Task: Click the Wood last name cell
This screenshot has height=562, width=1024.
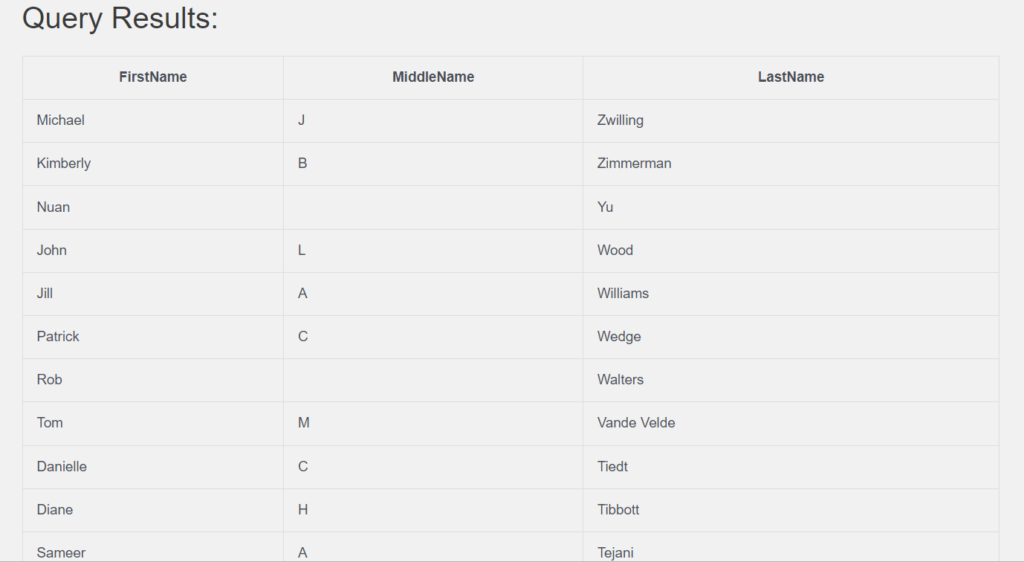Action: 615,250
